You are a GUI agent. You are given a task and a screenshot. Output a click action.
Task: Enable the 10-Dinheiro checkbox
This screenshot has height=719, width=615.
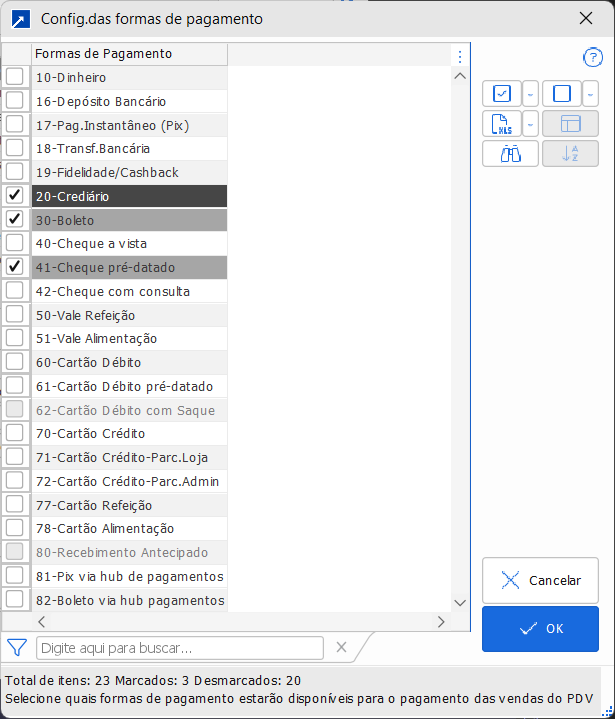point(15,77)
